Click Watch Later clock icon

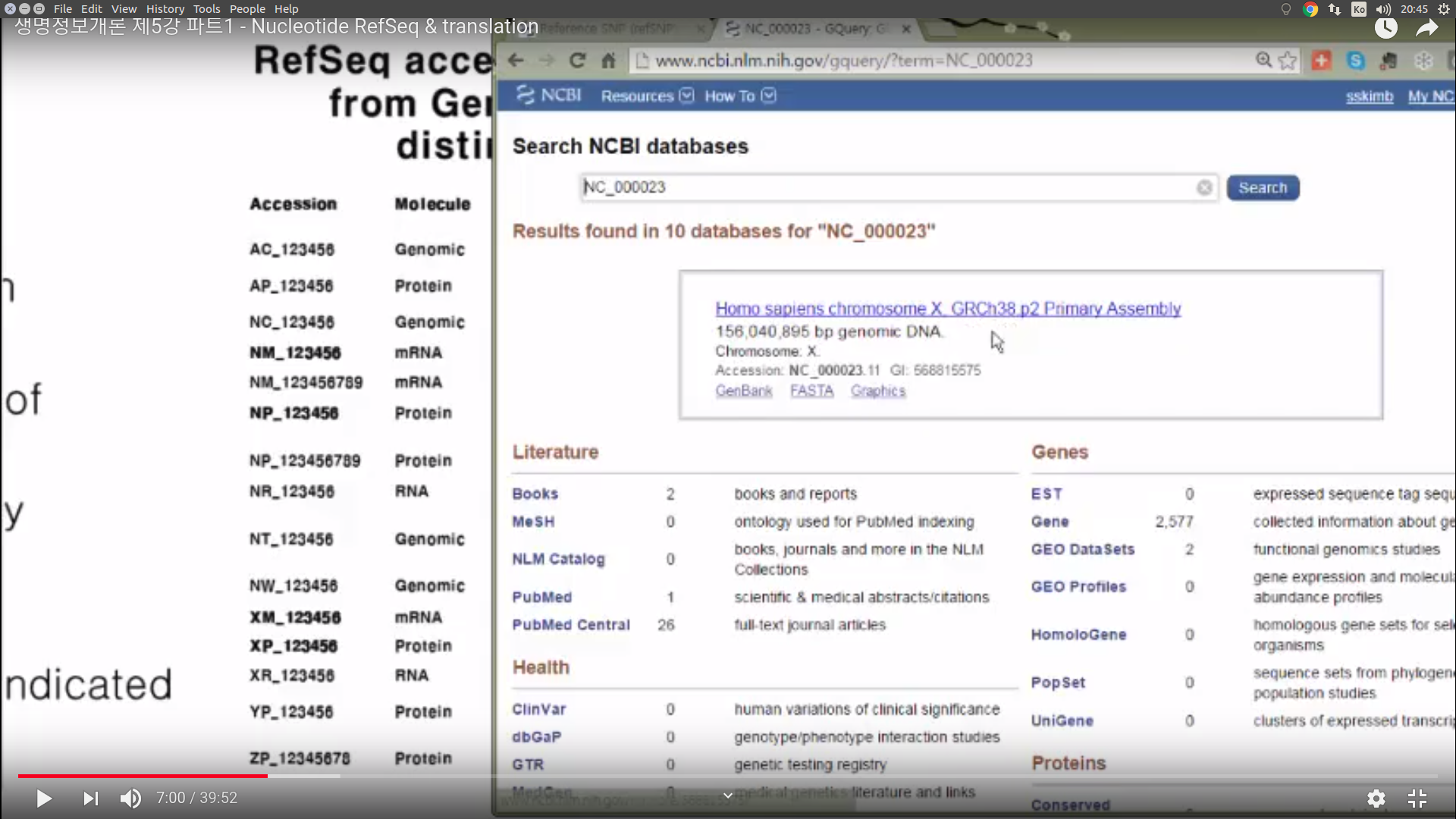(1385, 29)
